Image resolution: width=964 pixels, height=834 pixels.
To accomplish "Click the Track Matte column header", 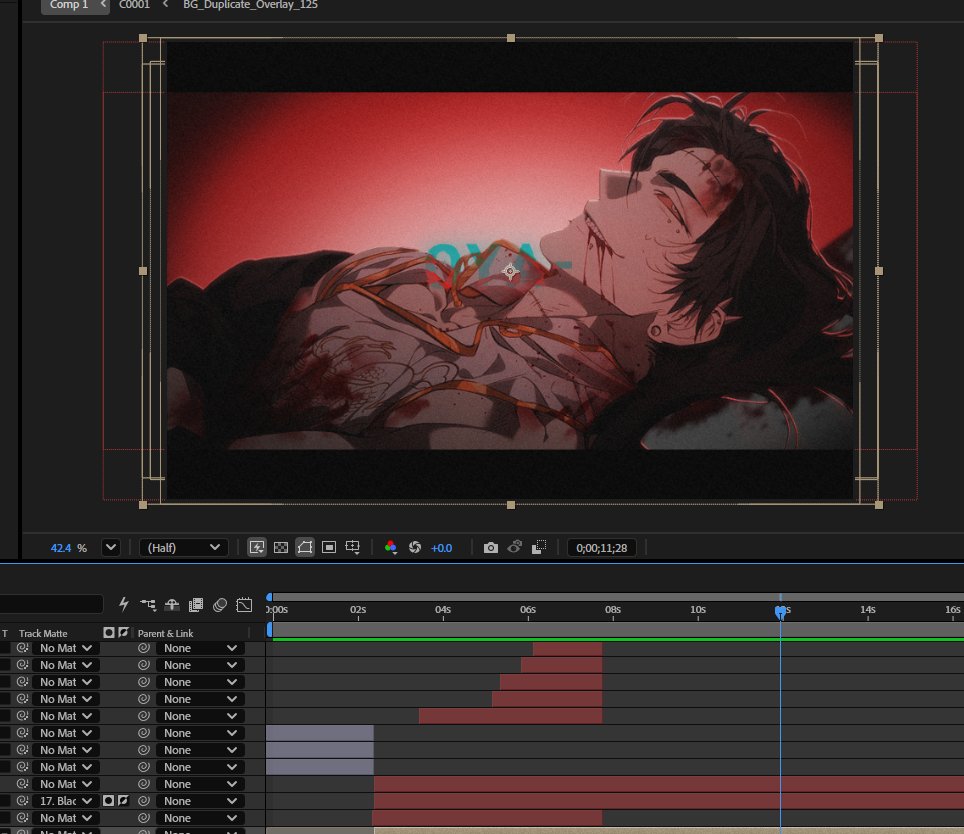I will pyautogui.click(x=43, y=633).
